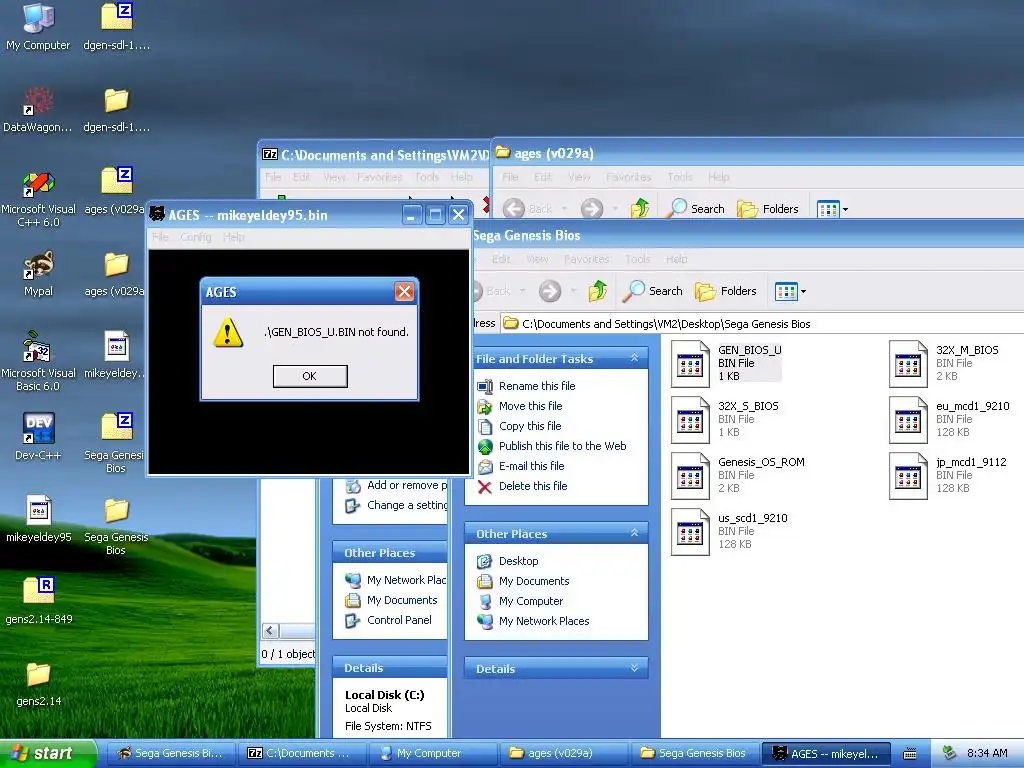
Task: Click Up folder icon in ages (v029a) window
Action: pyautogui.click(x=640, y=208)
